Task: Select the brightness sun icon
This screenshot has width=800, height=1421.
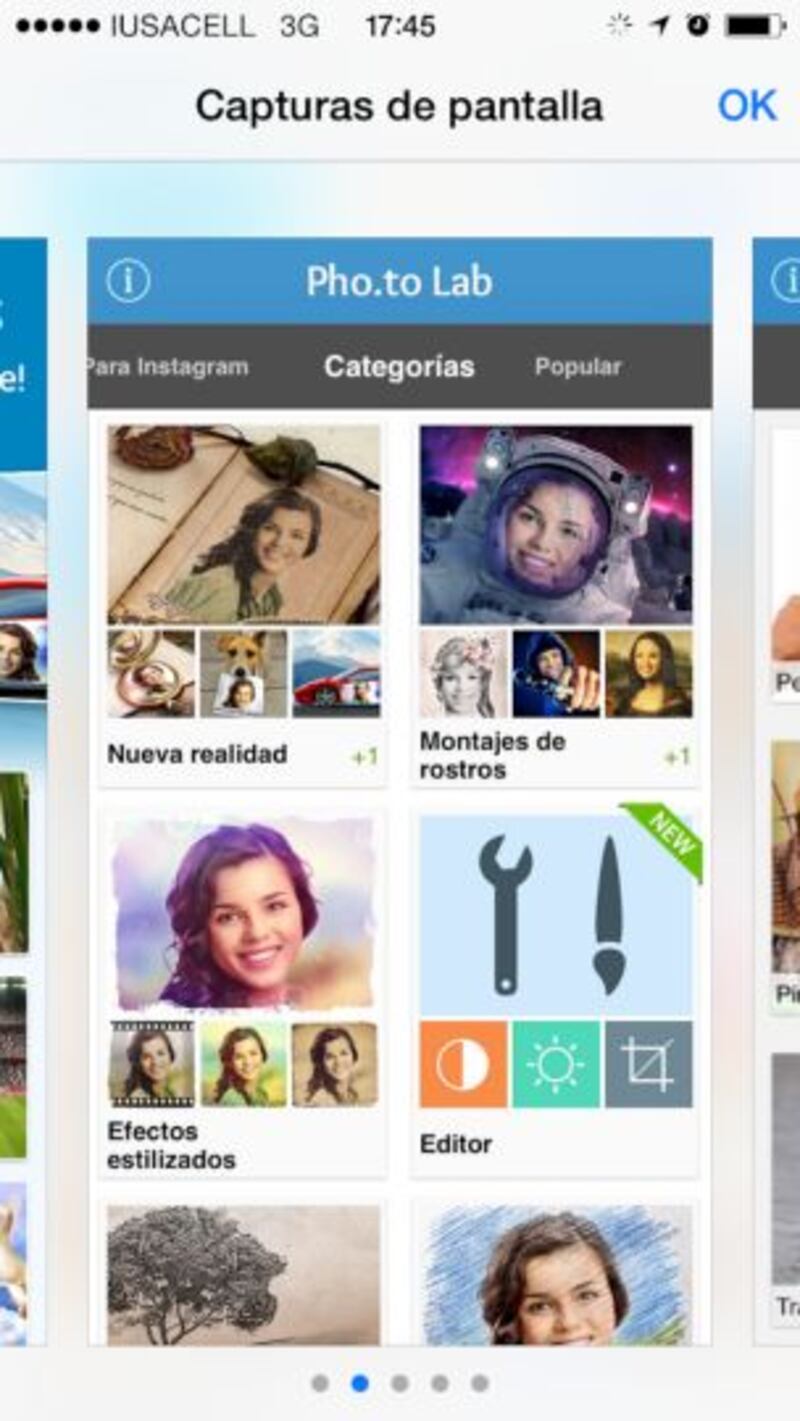Action: tap(556, 1064)
